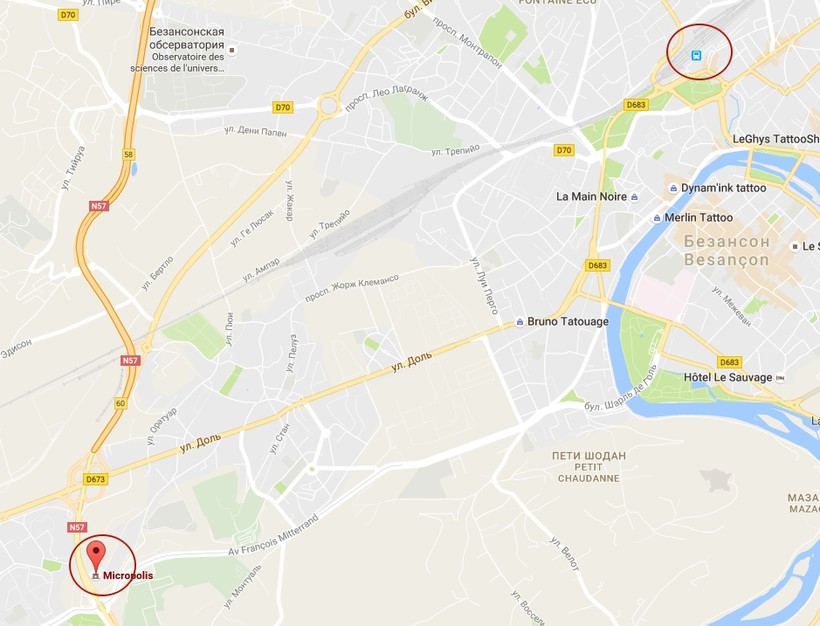Click the blue train station icon
Screen dimensions: 820x626
(x=696, y=55)
